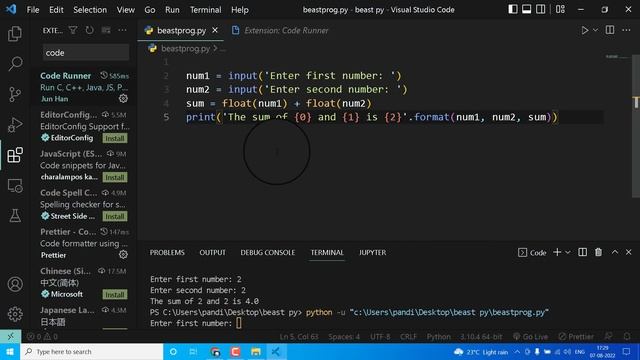
Task: Open the Selection menu
Action: click(90, 10)
